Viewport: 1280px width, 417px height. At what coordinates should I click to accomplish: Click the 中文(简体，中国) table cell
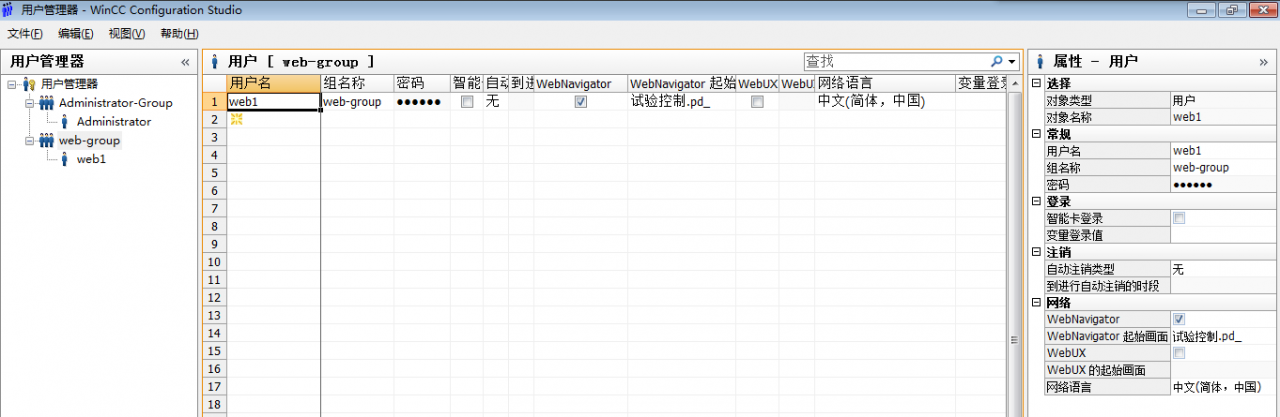tap(885, 102)
